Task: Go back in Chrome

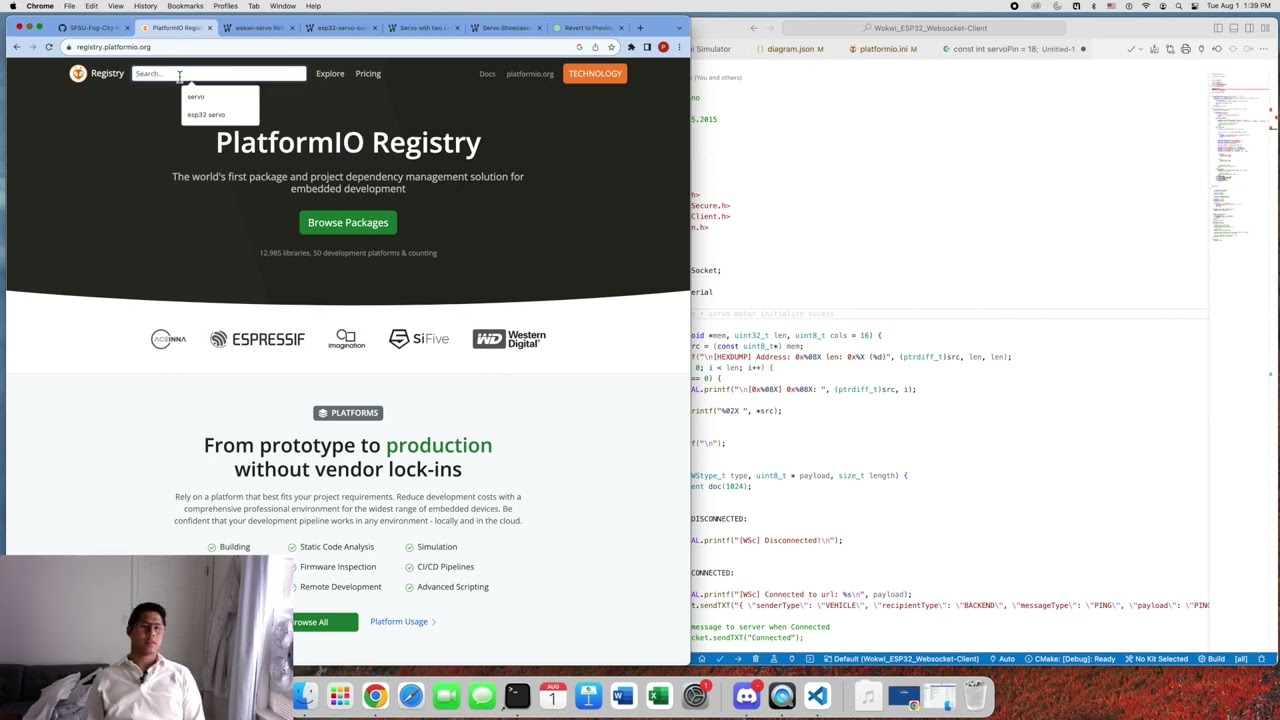Action: tap(17, 47)
